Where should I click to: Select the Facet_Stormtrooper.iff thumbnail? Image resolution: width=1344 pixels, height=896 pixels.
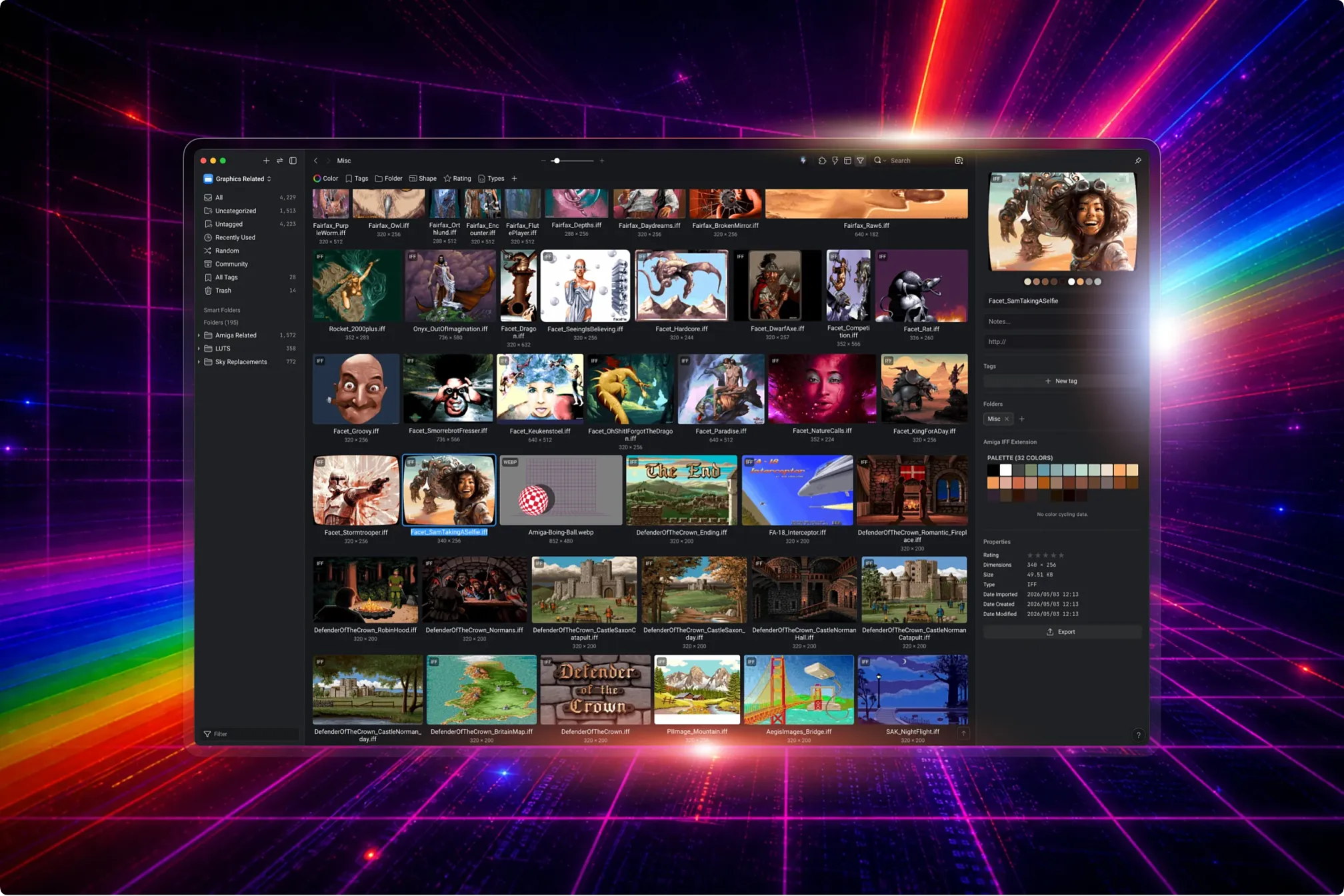356,491
